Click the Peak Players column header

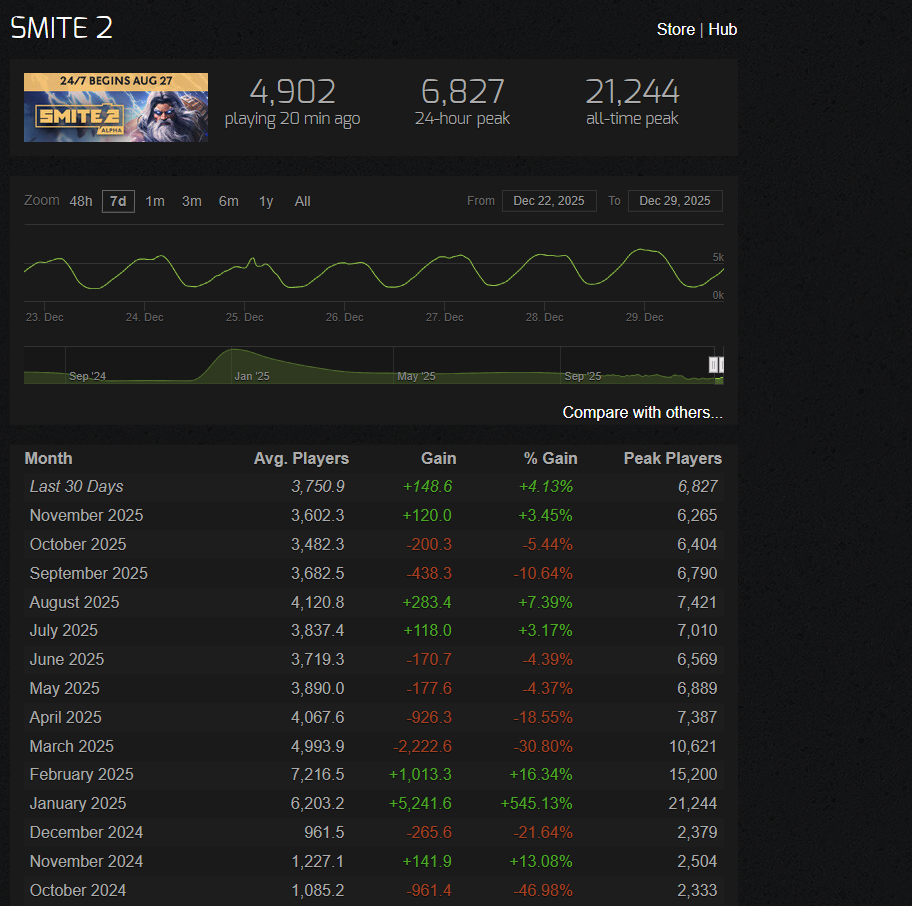pos(672,458)
